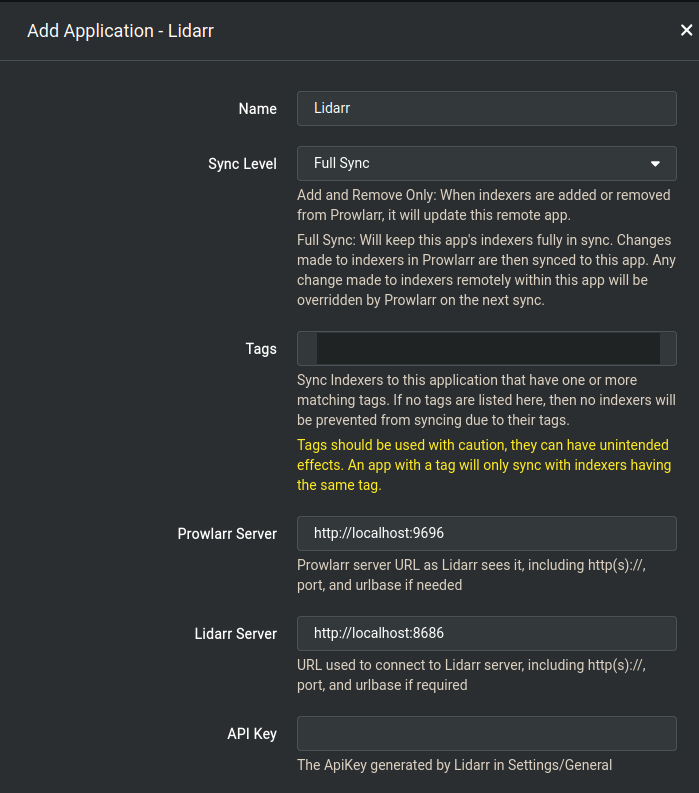Viewport: 699px width, 793px height.
Task: Click the "Add and Remove Only" description text
Action: coord(483,205)
